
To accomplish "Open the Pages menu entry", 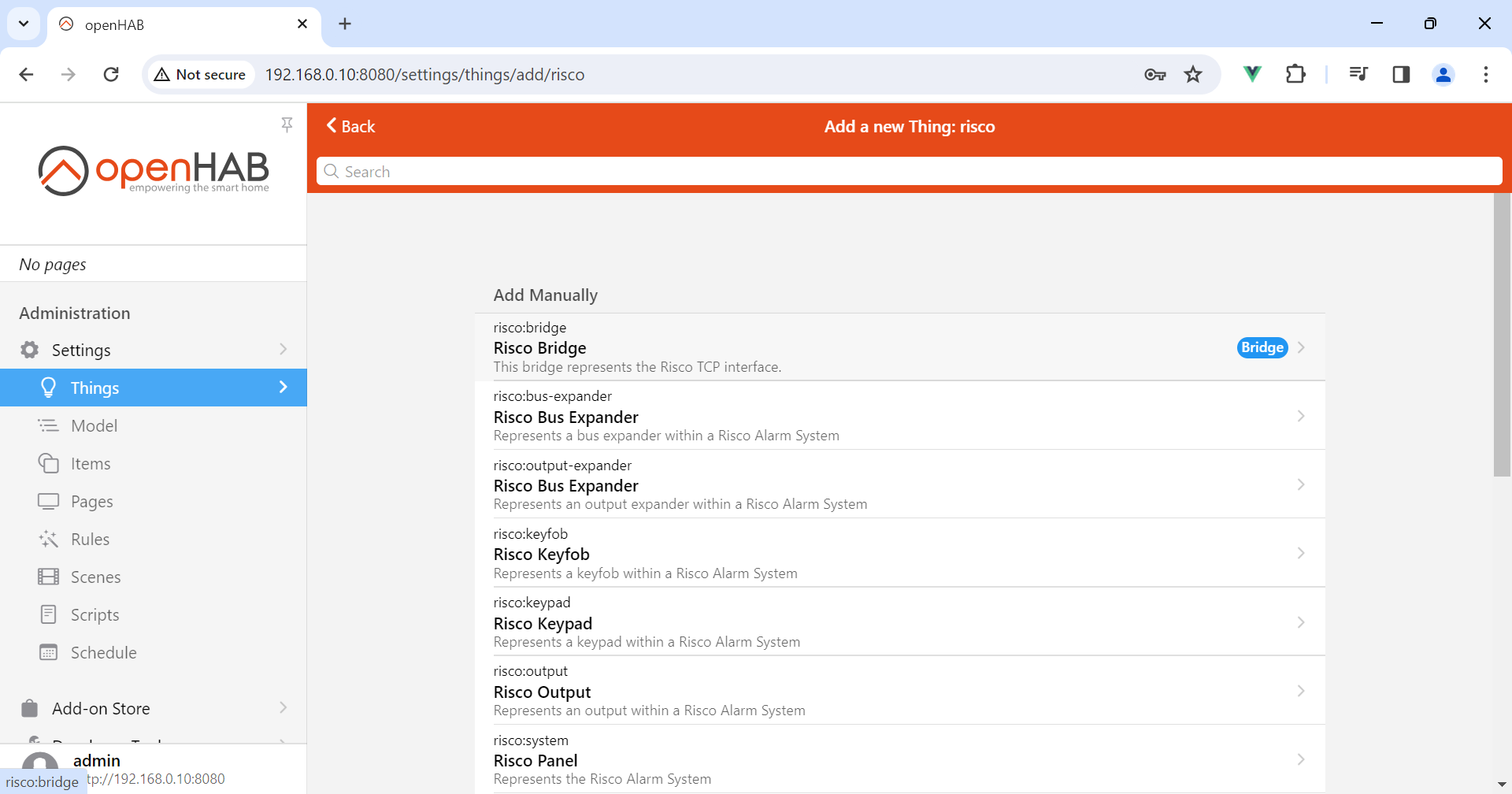I will [x=91, y=501].
